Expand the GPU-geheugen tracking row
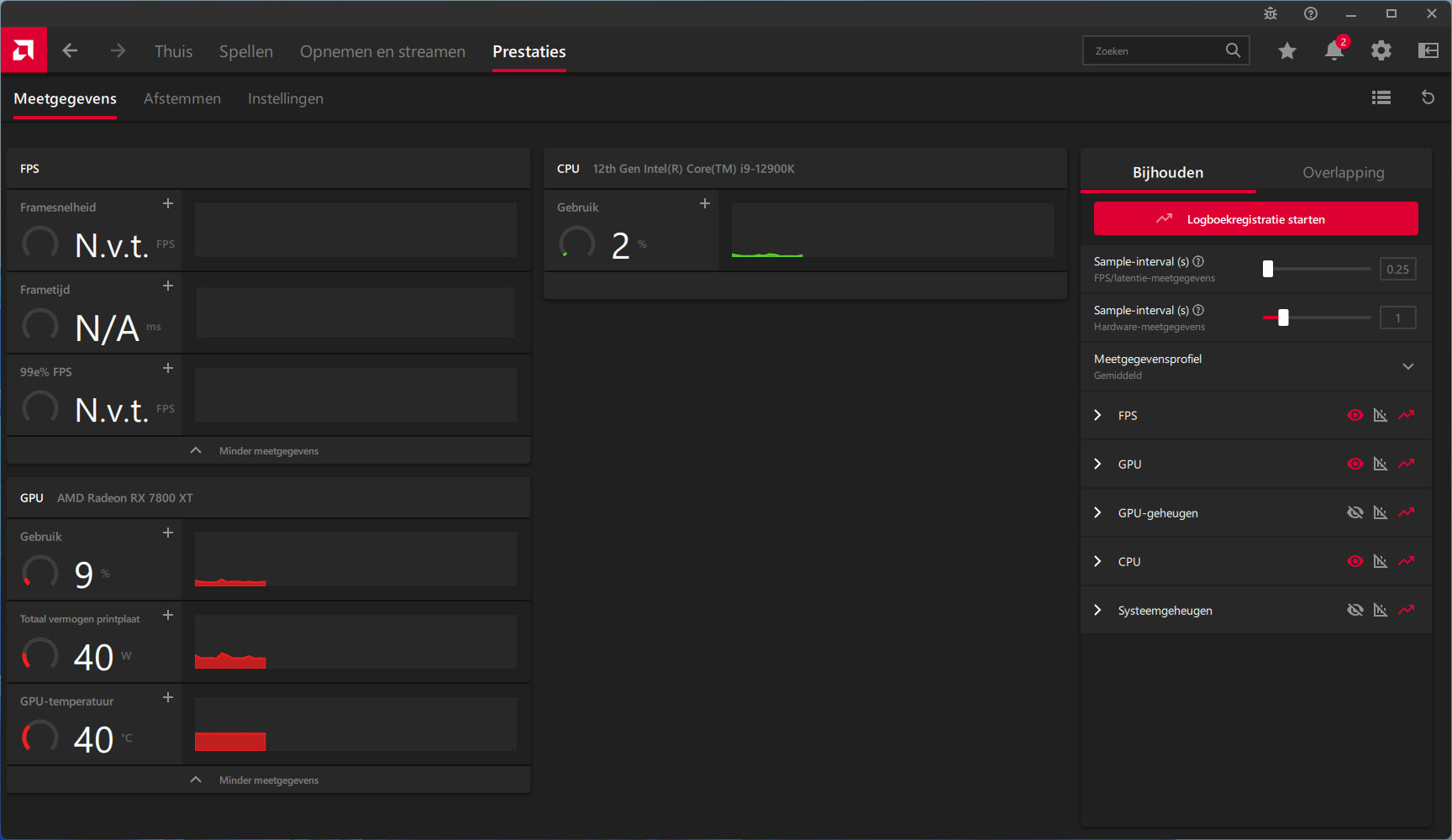Screen dimensions: 1452x840 [x=1097, y=512]
